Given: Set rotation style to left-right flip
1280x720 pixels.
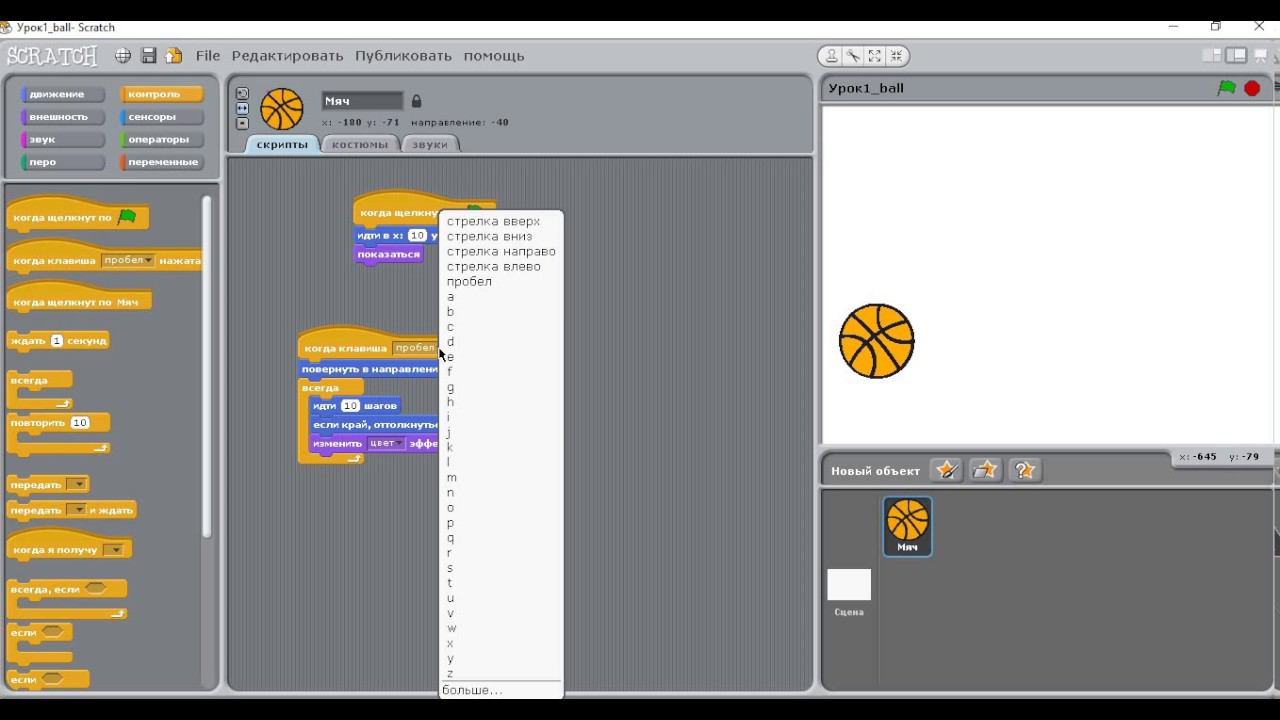Looking at the screenshot, I should (242, 108).
